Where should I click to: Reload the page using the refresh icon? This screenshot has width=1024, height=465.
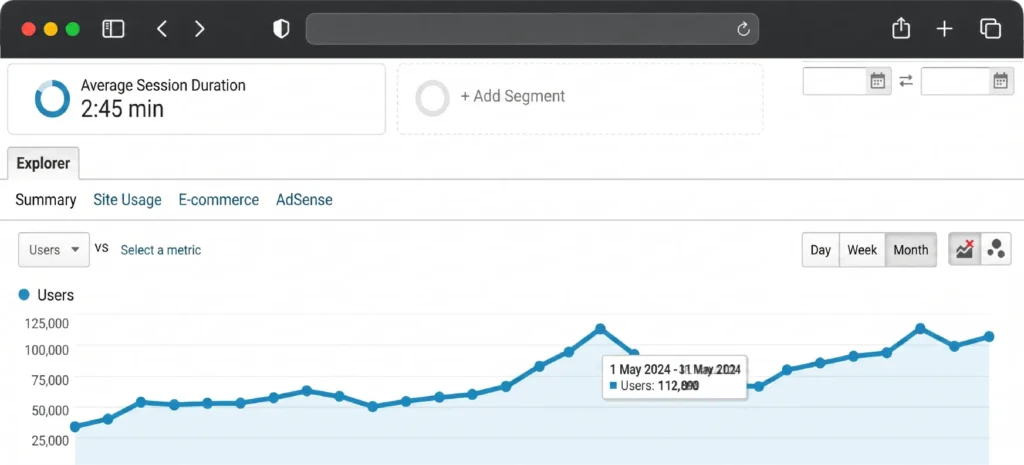(x=743, y=29)
